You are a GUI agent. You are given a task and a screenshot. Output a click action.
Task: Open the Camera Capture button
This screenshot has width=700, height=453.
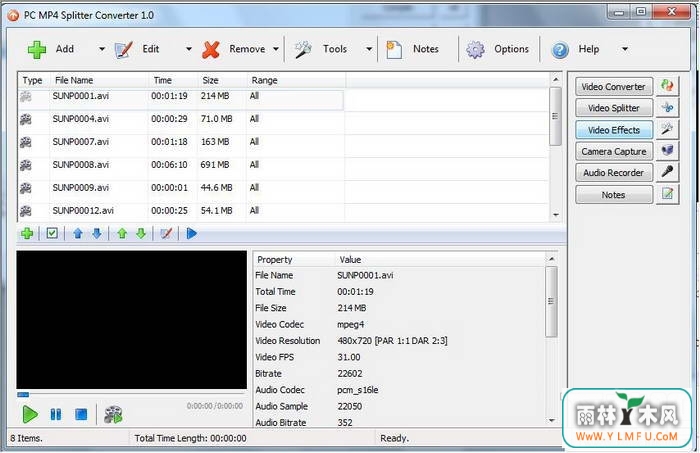pos(614,151)
